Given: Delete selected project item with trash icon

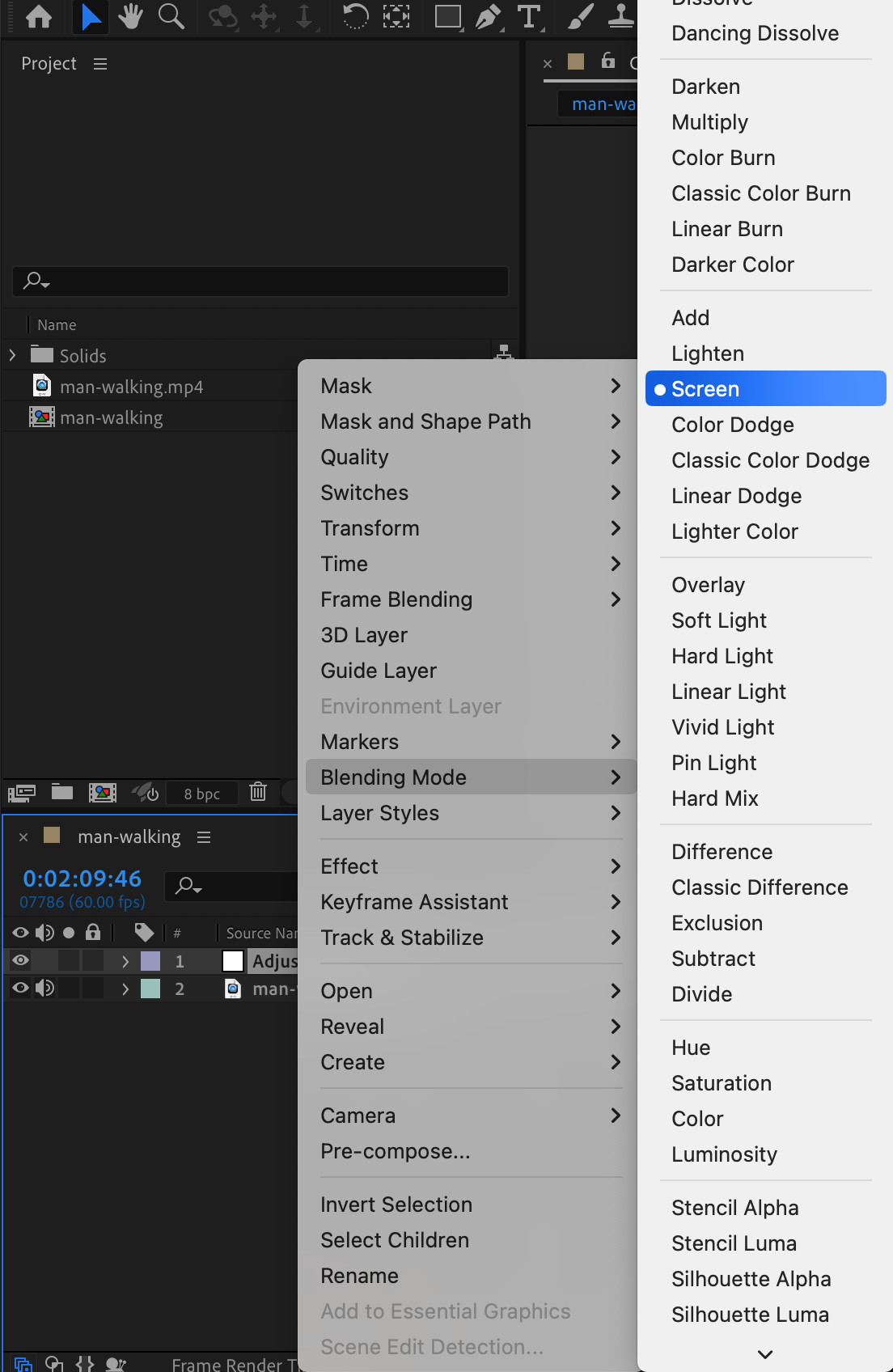Looking at the screenshot, I should (258, 792).
